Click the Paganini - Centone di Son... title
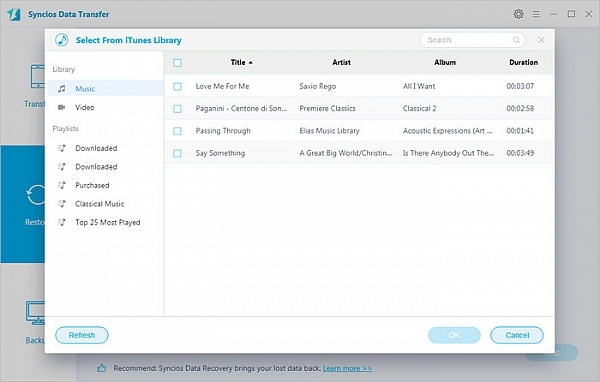600x382 pixels. pyautogui.click(x=241, y=108)
